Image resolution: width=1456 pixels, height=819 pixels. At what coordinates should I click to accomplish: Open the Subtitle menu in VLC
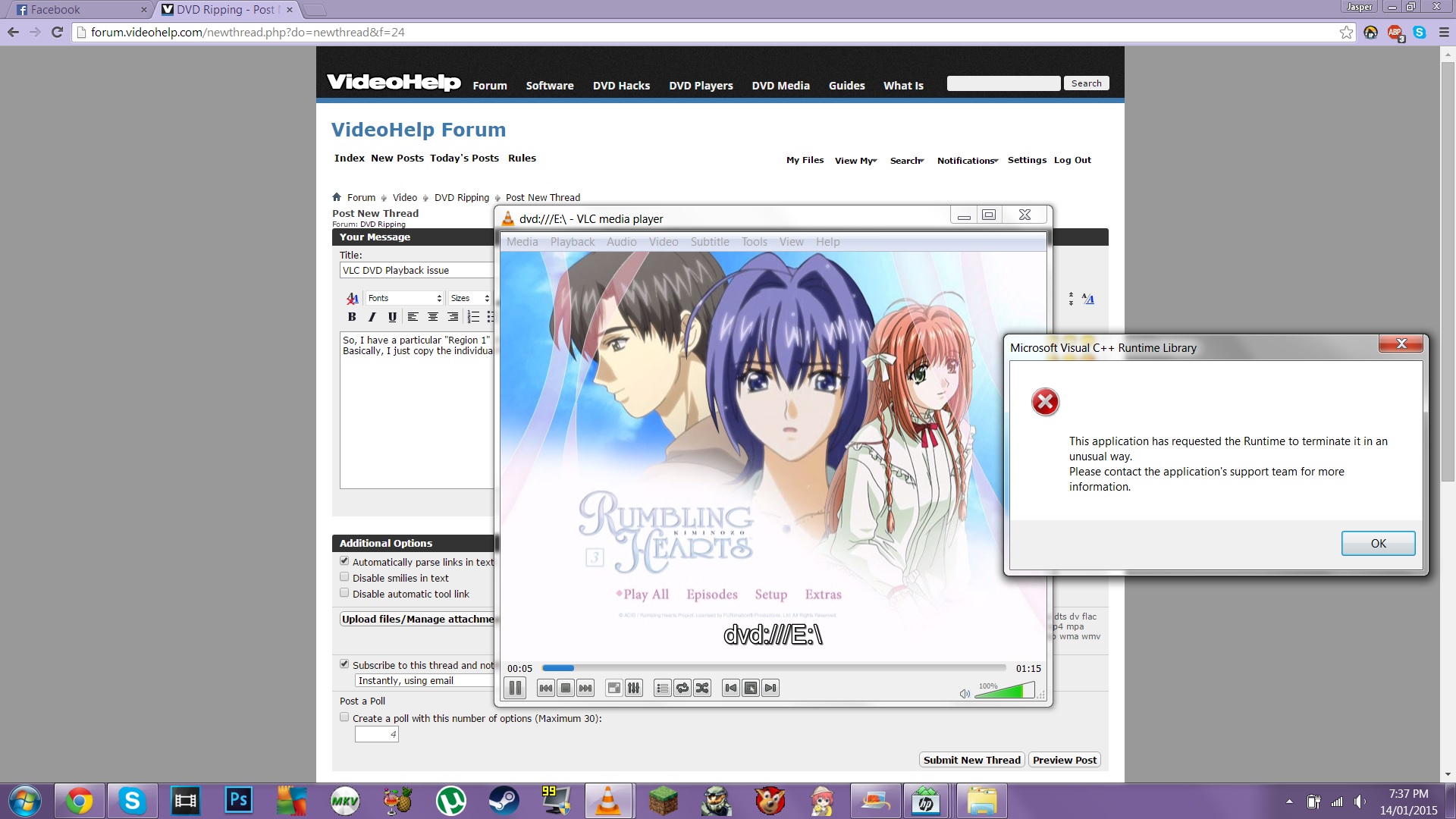coord(709,242)
